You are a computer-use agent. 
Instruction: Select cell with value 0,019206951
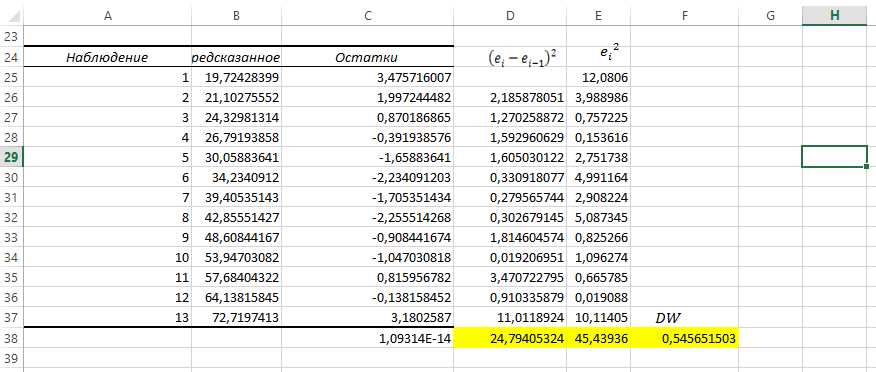(510, 257)
